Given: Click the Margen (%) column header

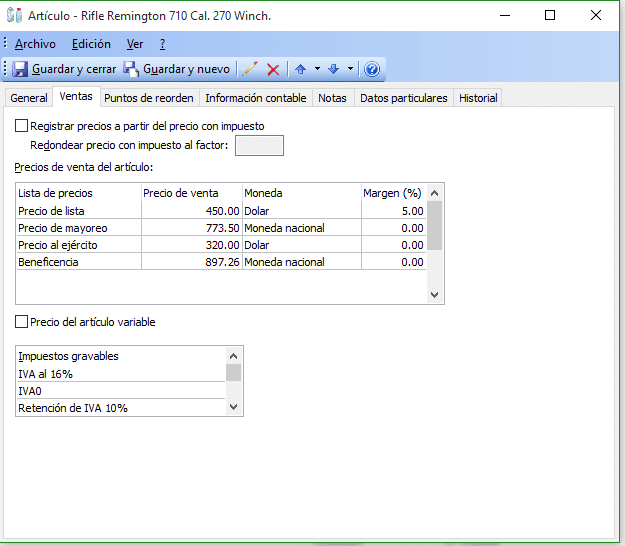Looking at the screenshot, I should [x=394, y=193].
